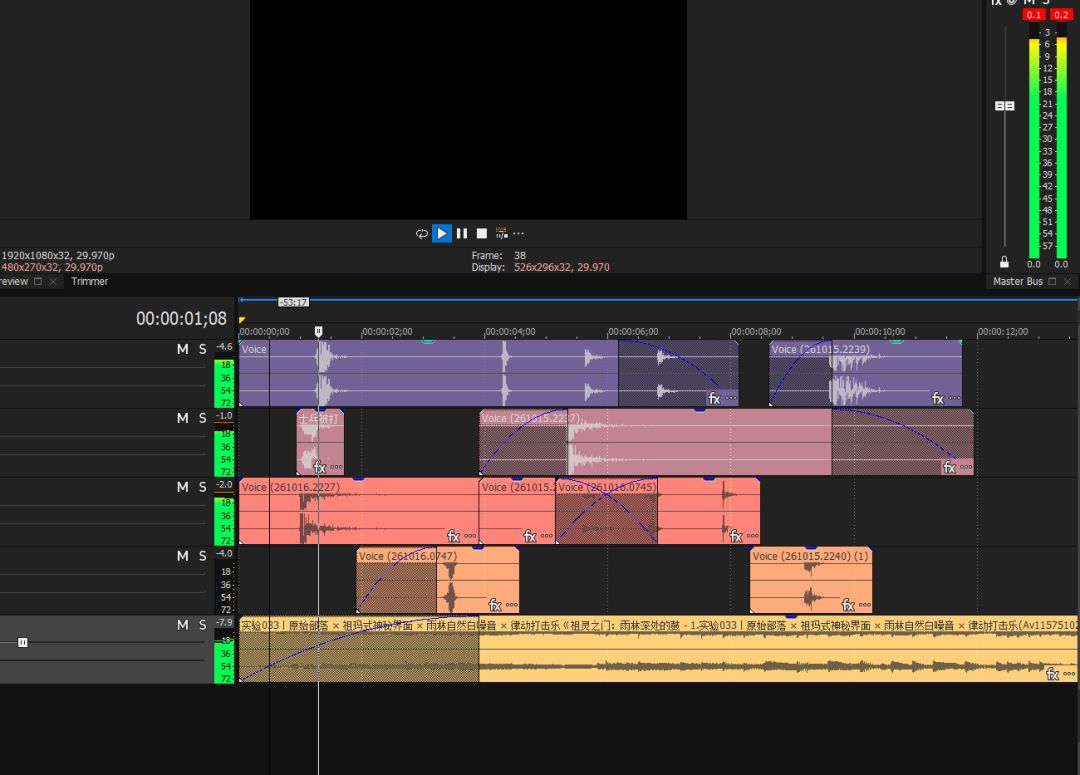Open the dots menu on Voice (261016.0747) clip

click(x=511, y=605)
